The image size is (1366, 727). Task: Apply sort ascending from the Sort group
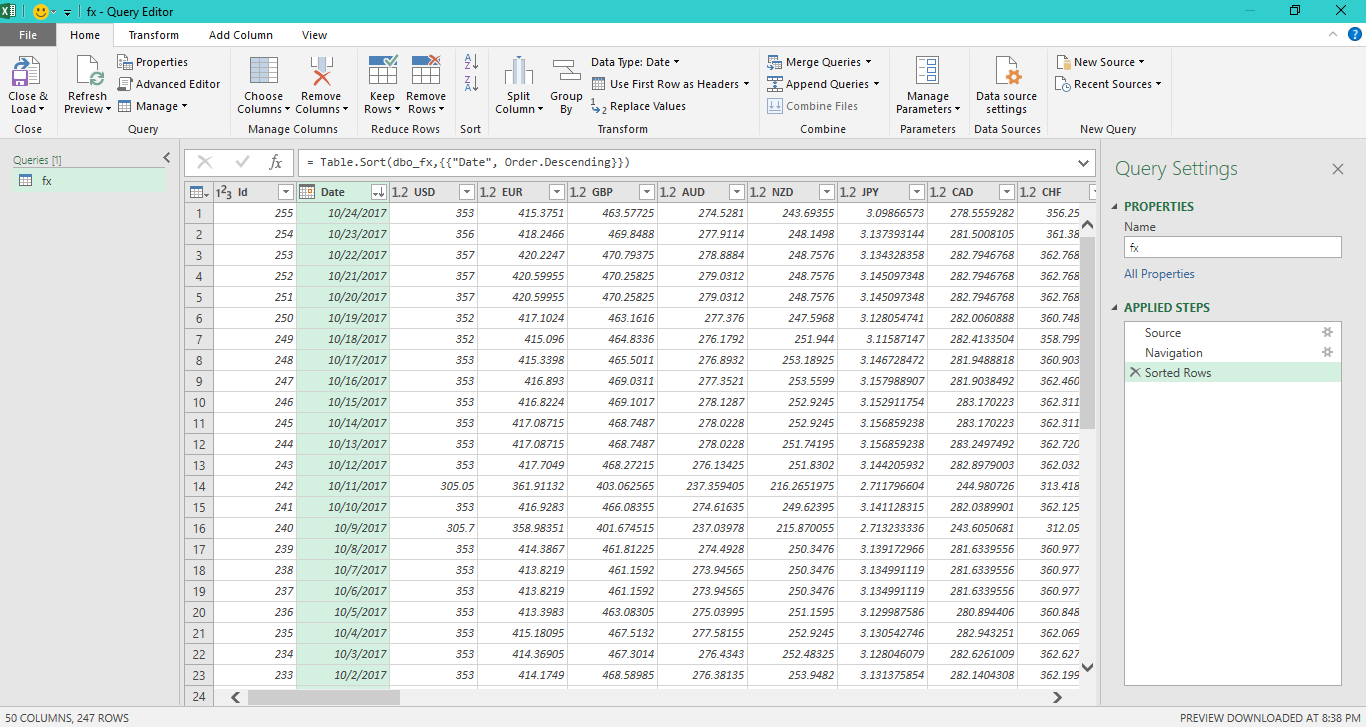click(470, 62)
